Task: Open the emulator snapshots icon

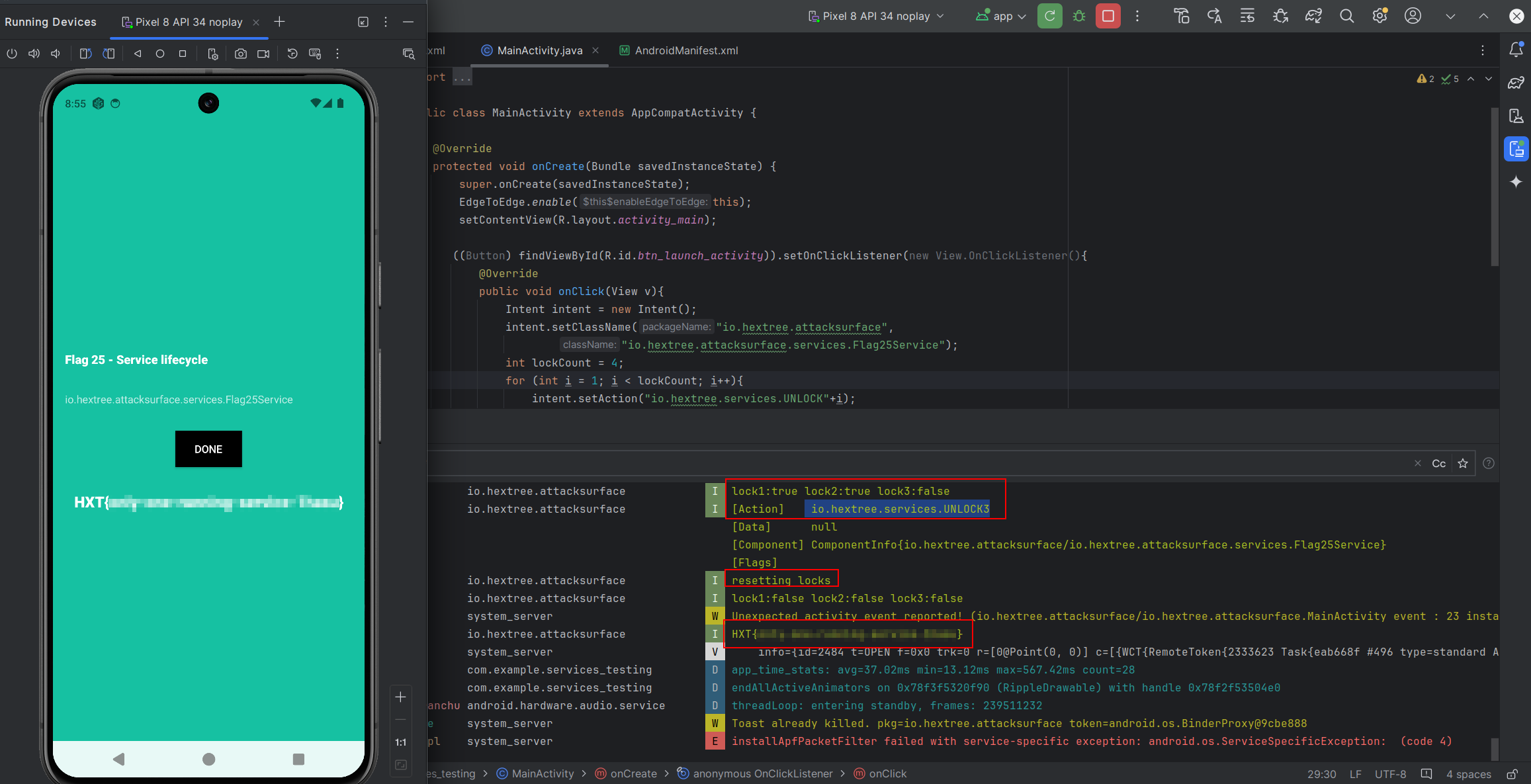Action: (292, 54)
